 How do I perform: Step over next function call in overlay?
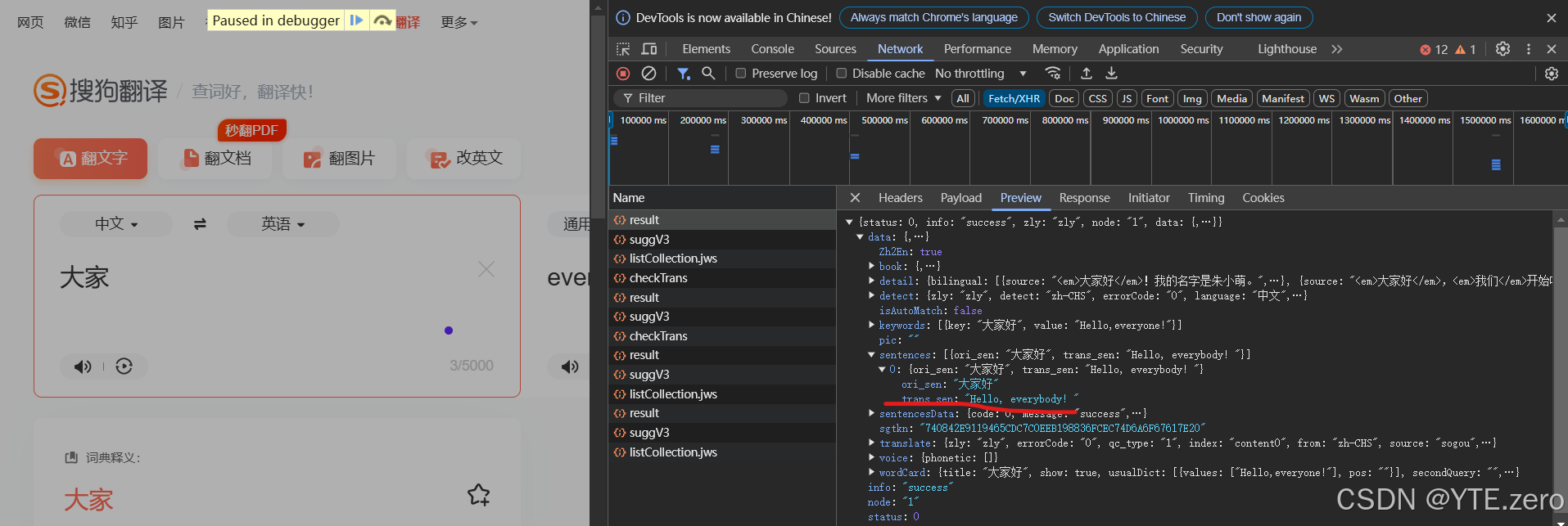coord(382,20)
